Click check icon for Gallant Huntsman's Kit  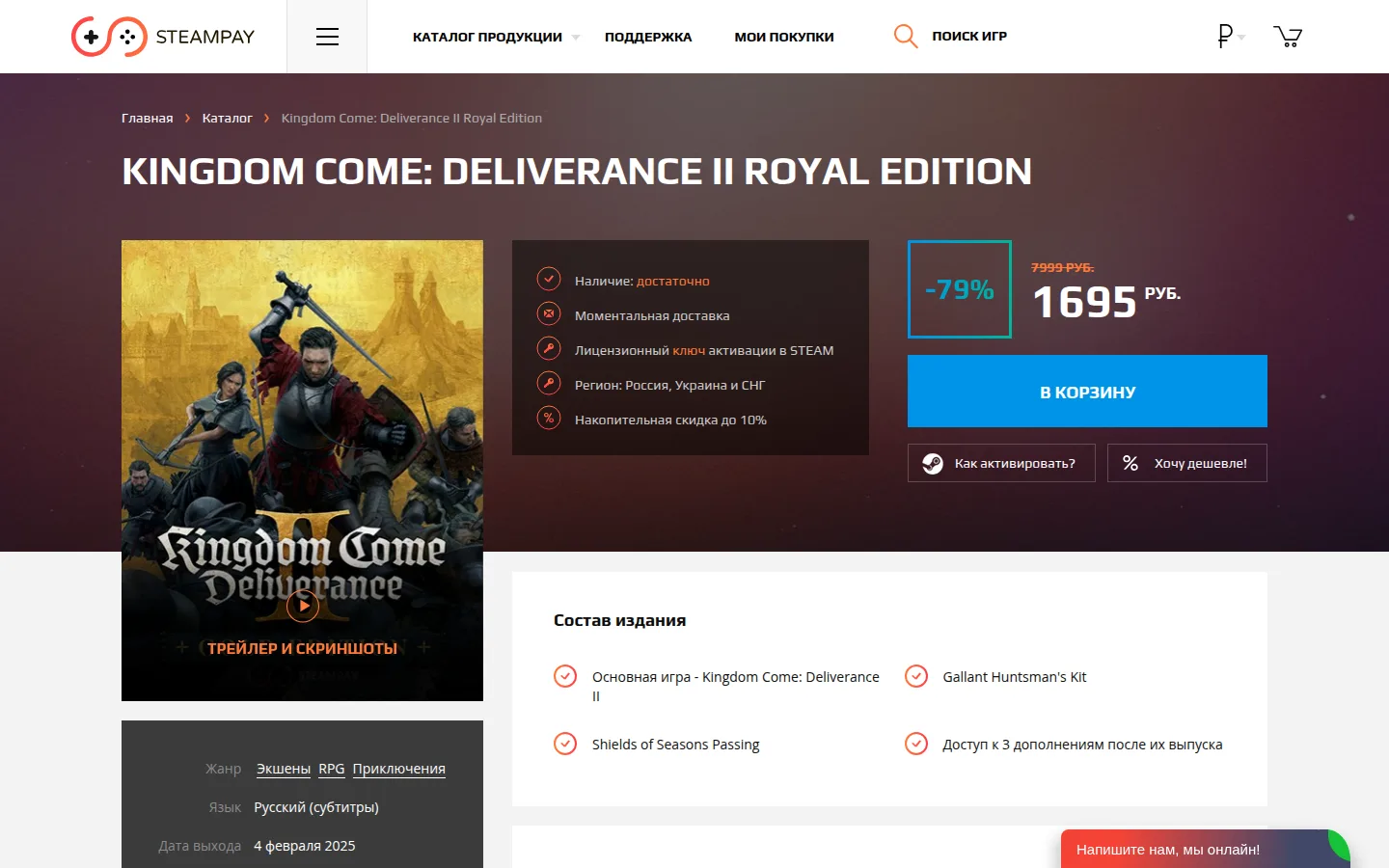916,676
